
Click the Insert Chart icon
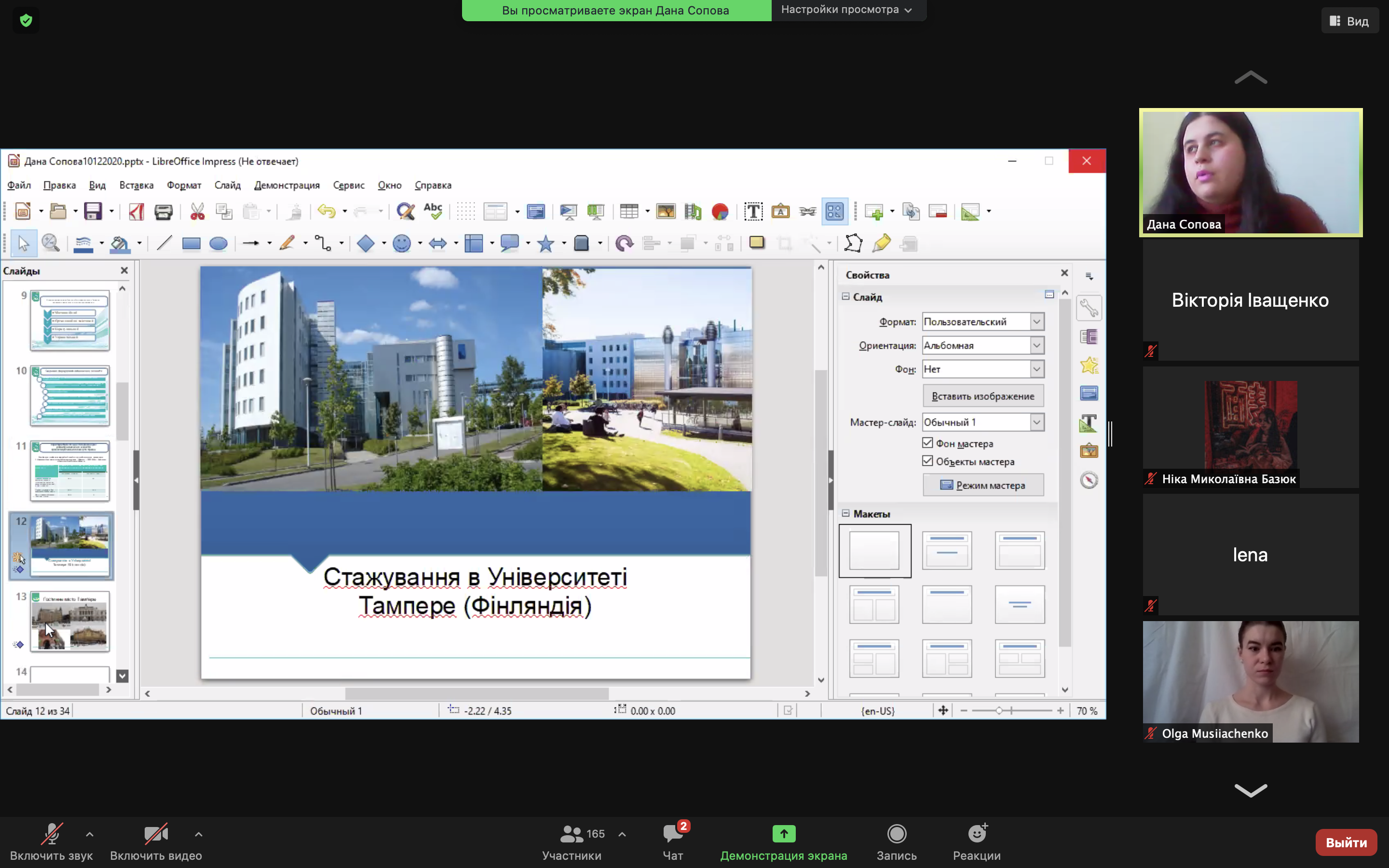[720, 211]
